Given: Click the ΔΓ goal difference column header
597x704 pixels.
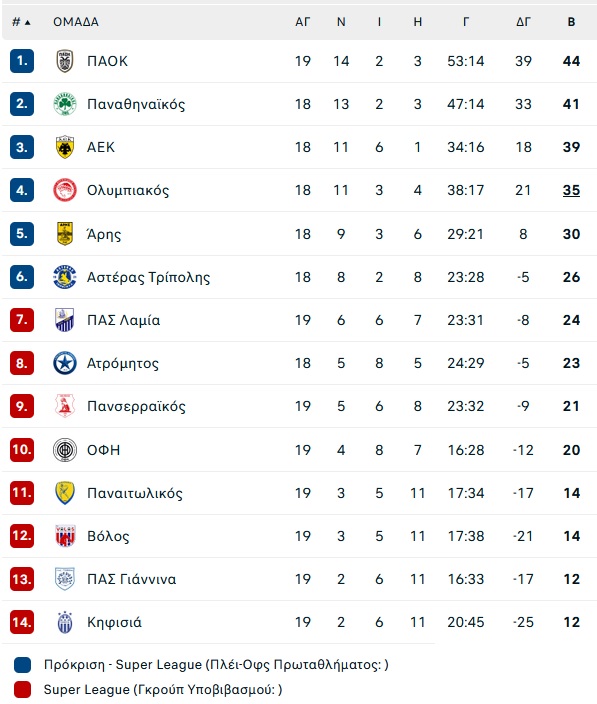Looking at the screenshot, I should click(523, 22).
